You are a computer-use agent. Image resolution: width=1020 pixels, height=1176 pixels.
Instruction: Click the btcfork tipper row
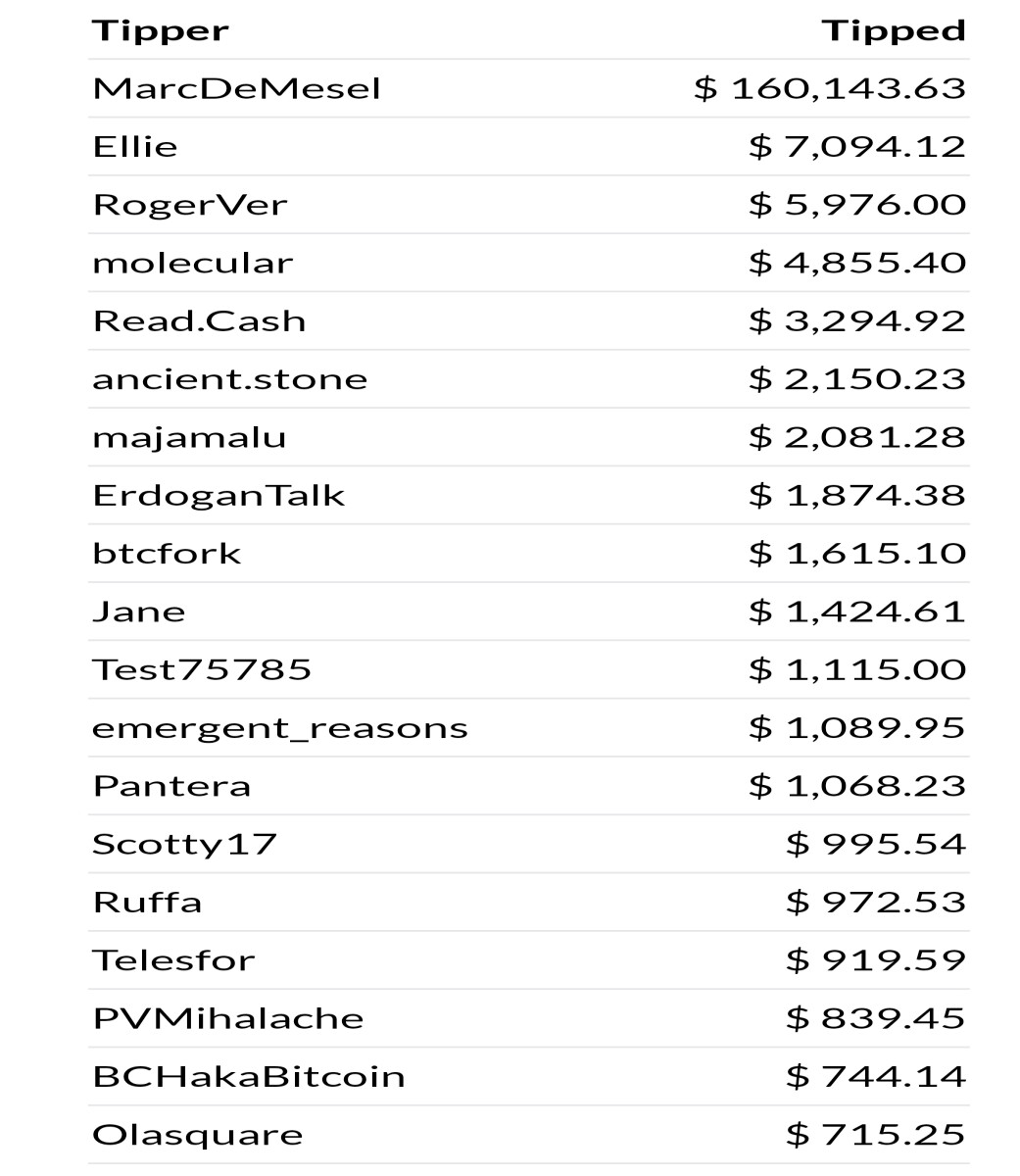(529, 554)
